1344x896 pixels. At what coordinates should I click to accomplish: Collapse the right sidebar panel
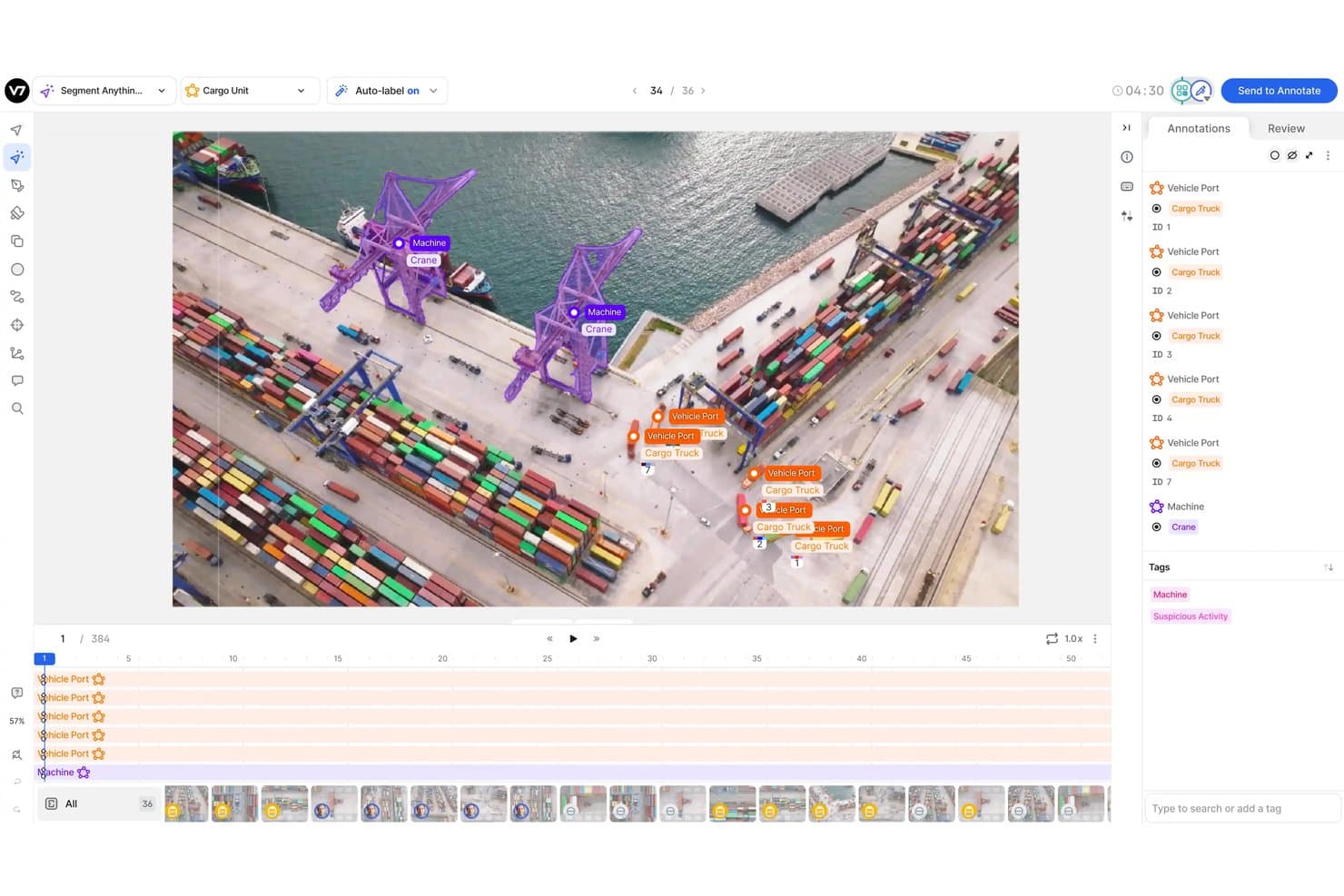(1126, 128)
